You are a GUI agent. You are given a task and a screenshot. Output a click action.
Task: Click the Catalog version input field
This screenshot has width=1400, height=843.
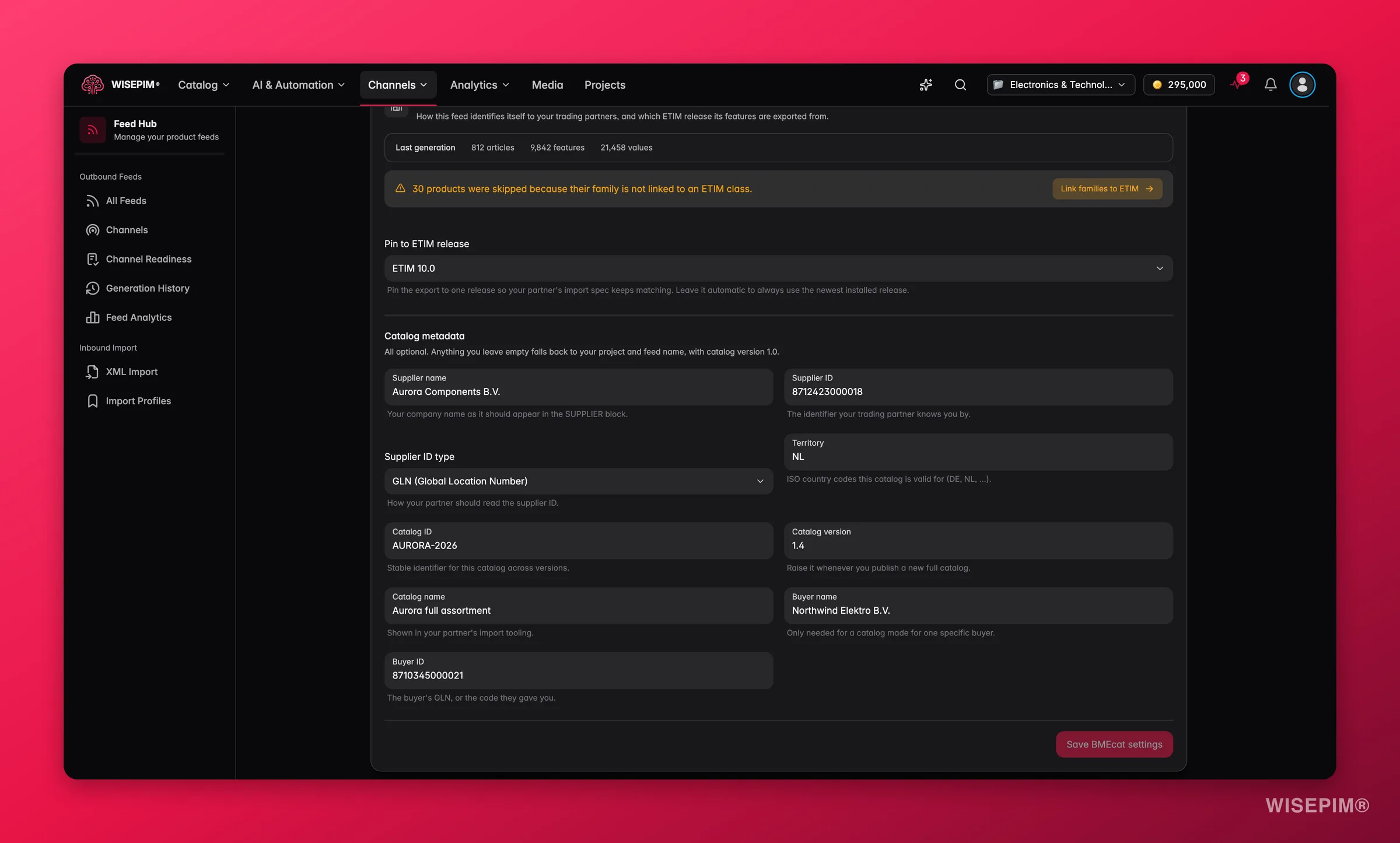(978, 540)
